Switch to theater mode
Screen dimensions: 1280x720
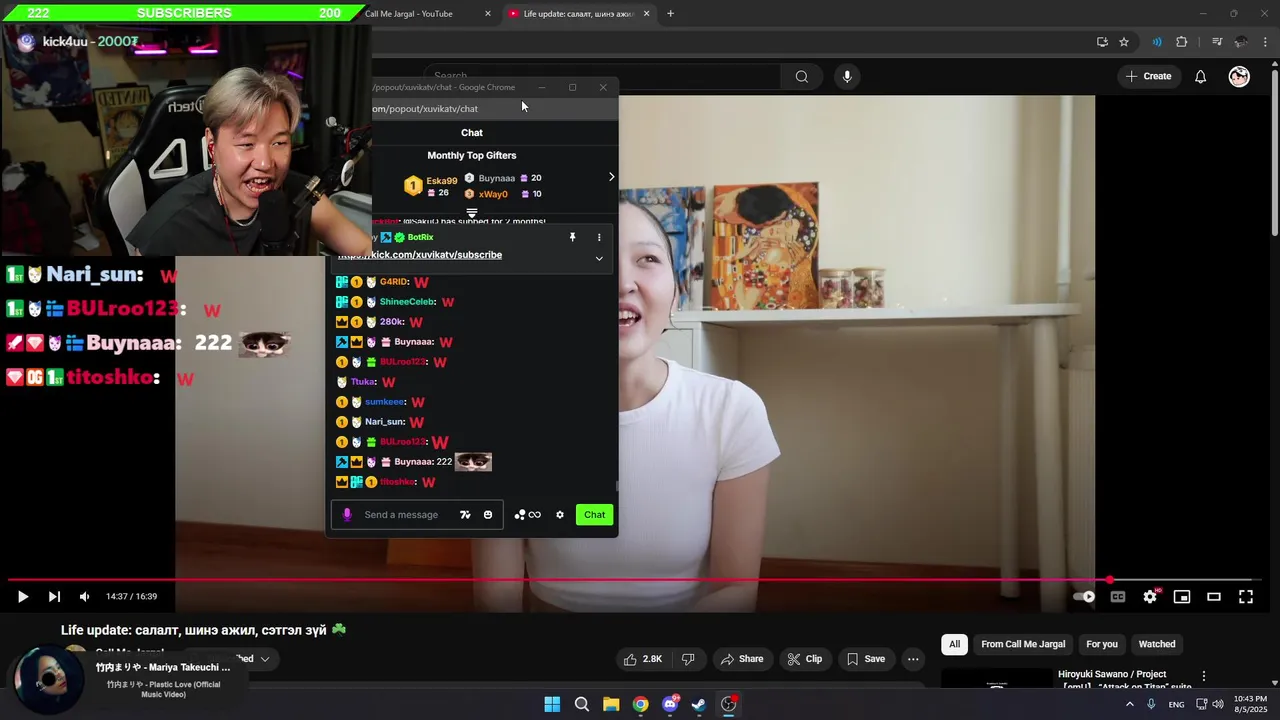(x=1214, y=597)
